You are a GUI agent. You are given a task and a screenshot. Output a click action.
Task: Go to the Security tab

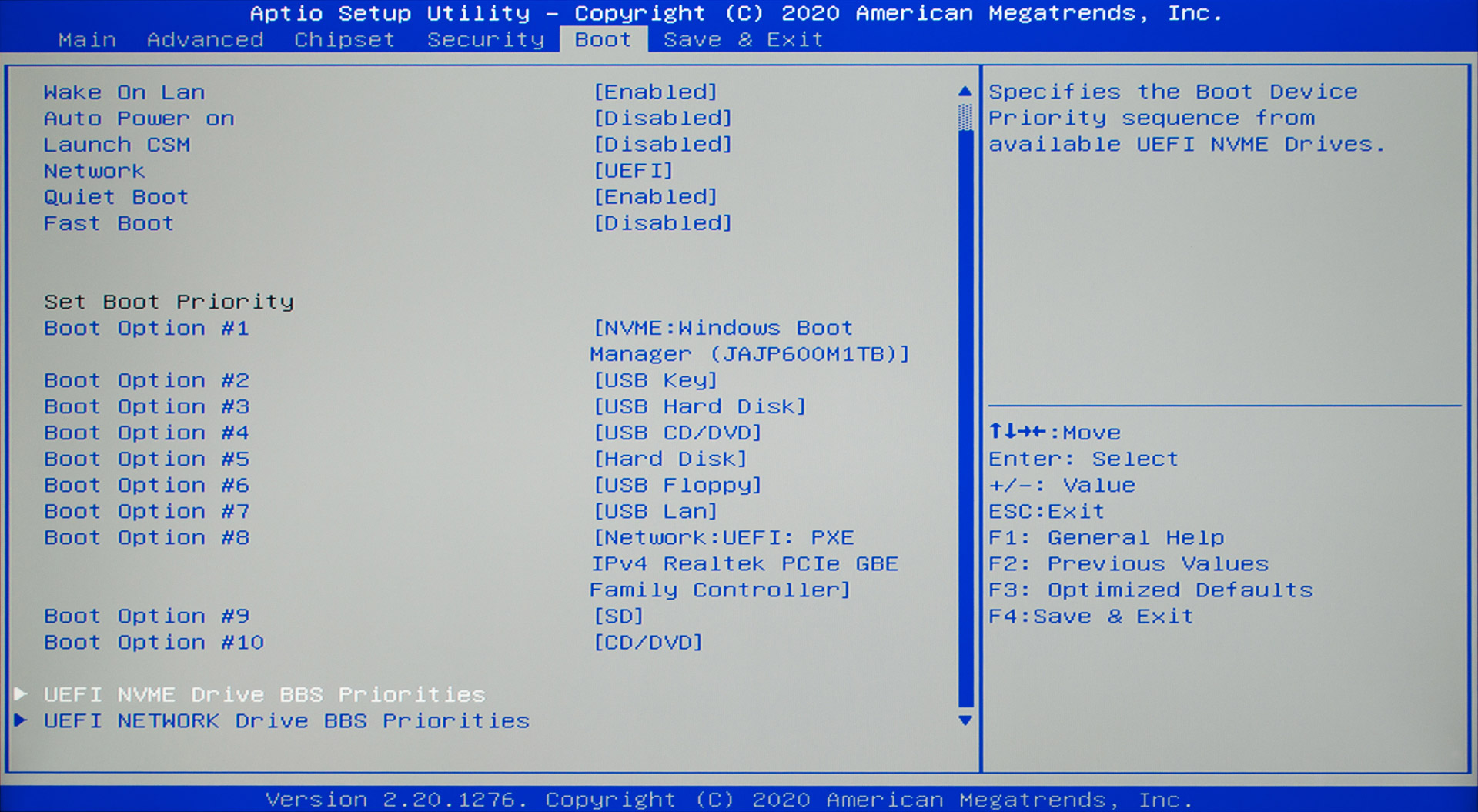pyautogui.click(x=486, y=40)
